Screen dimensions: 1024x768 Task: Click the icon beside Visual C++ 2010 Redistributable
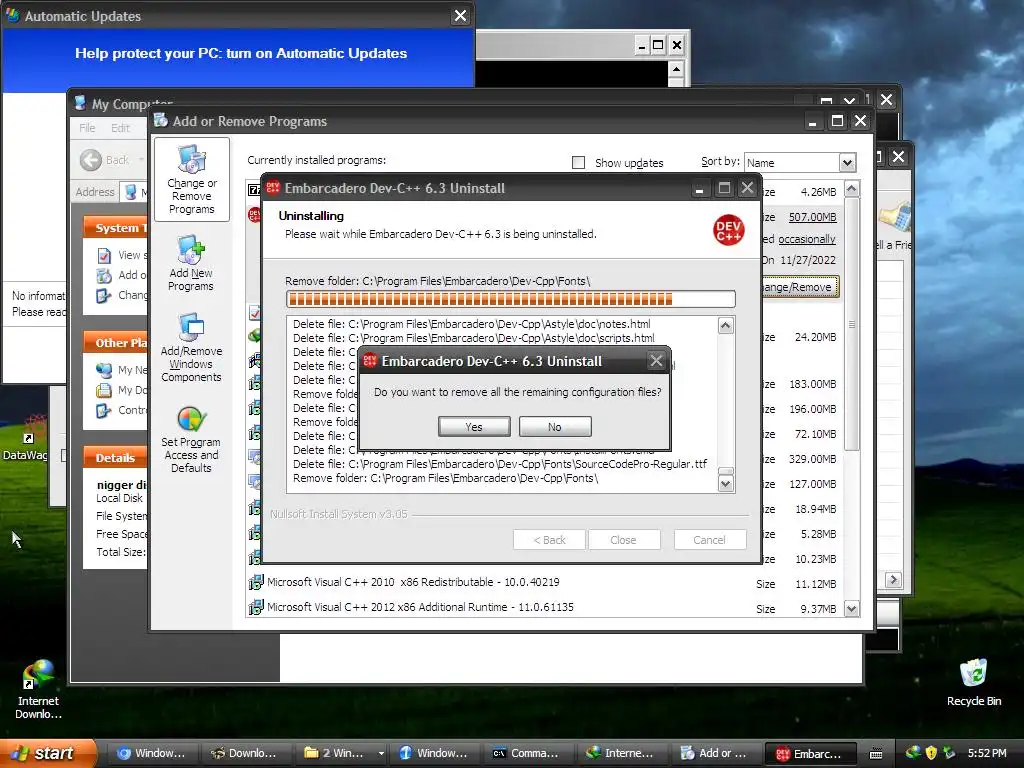pos(255,583)
